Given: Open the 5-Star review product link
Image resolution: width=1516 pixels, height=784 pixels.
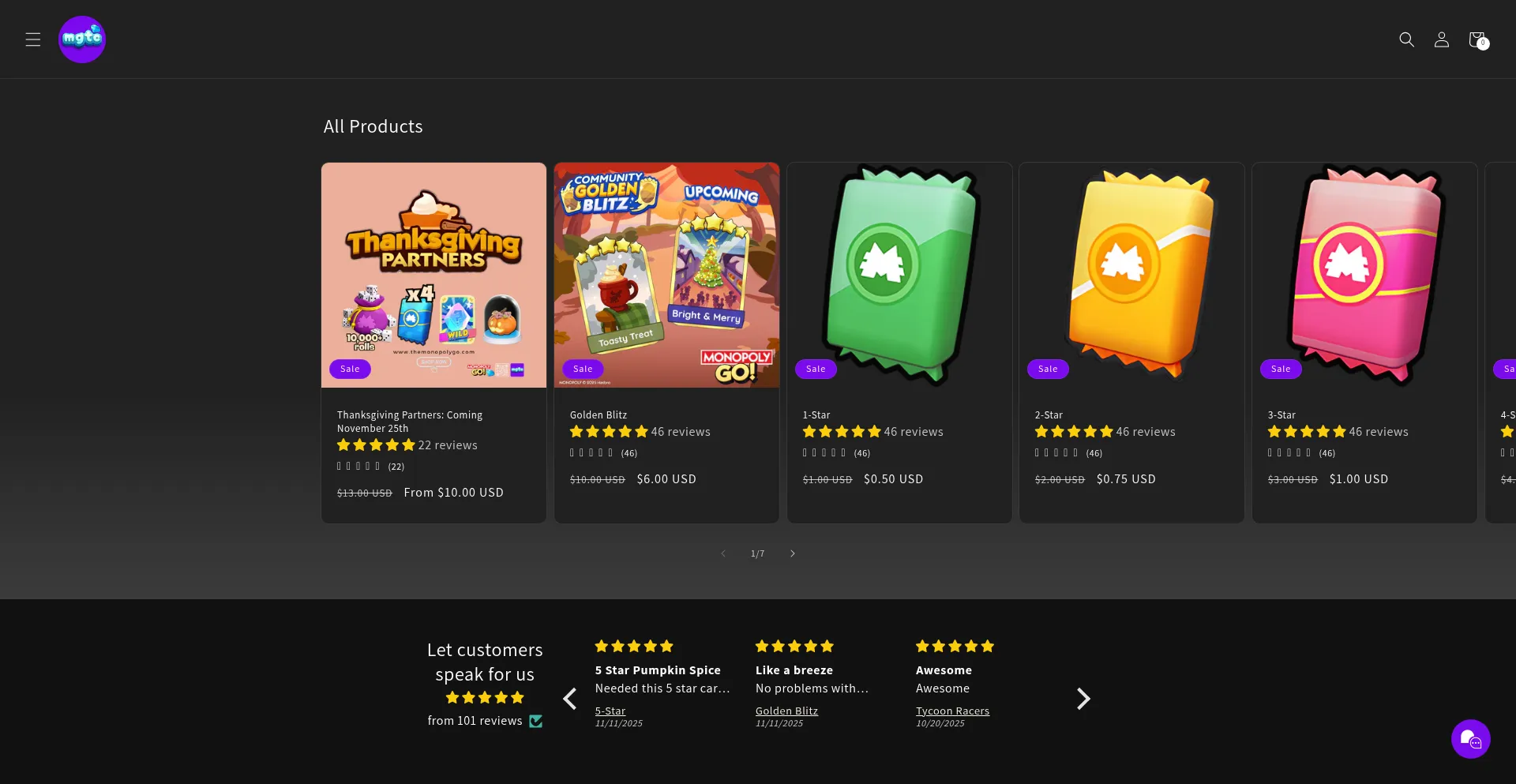Looking at the screenshot, I should (610, 711).
